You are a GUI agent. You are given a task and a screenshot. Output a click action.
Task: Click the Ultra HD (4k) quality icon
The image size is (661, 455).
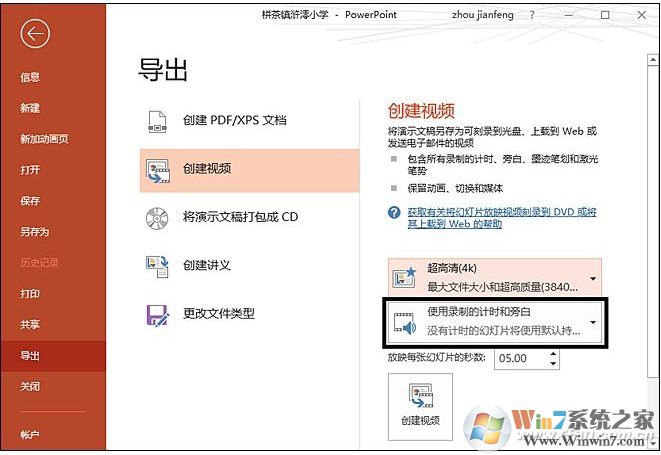pyautogui.click(x=405, y=277)
